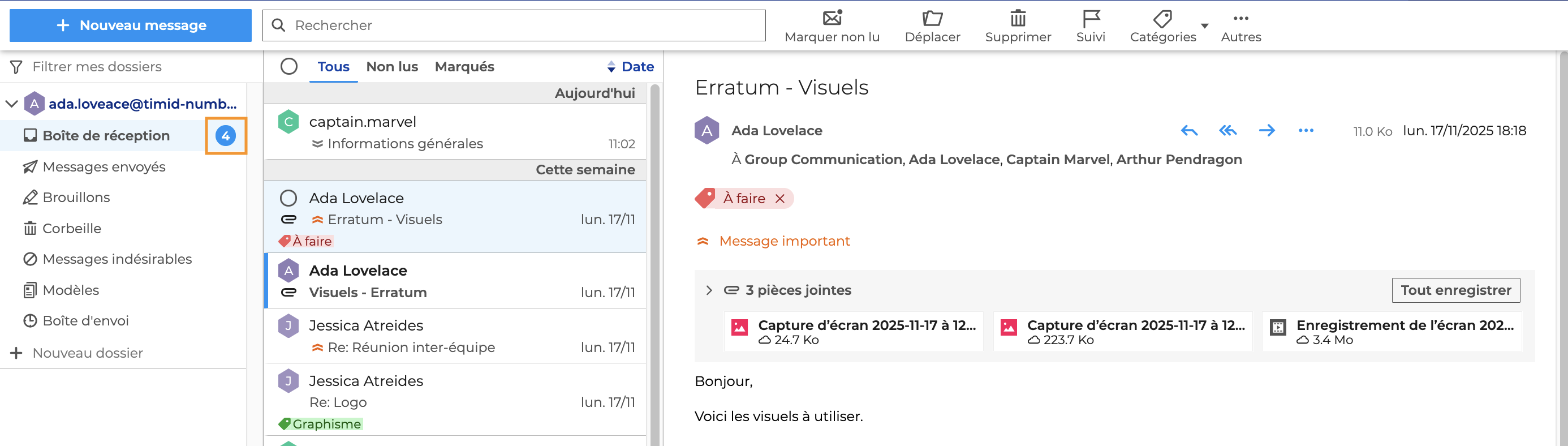Collapse the ada.loveace account folder tree
This screenshot has height=446, width=1568.
[x=11, y=104]
